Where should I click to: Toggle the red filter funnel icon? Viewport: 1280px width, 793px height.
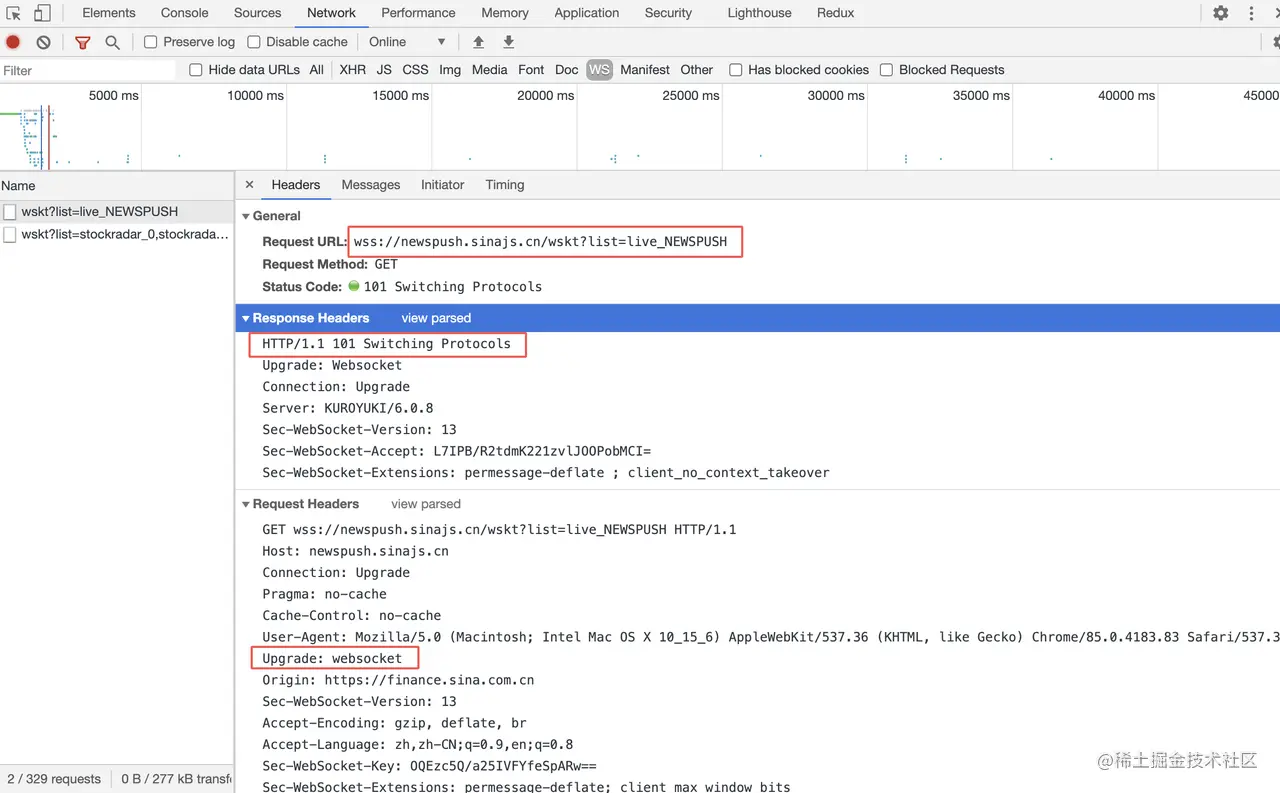83,42
